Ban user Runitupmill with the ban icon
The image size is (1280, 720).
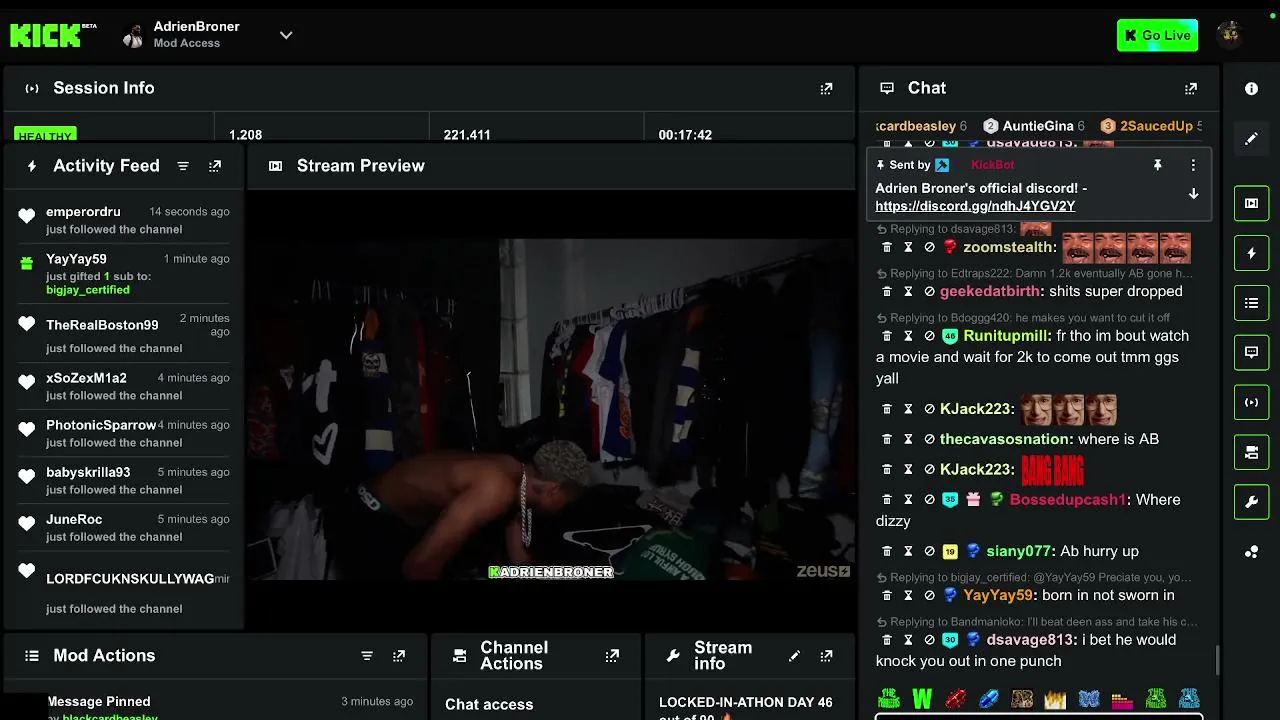[929, 336]
